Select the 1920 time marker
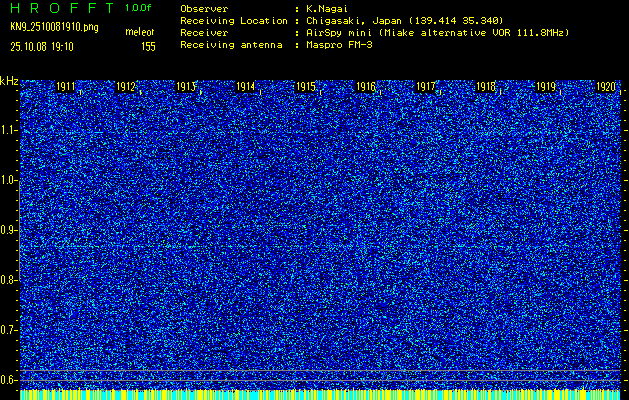Image resolution: width=629 pixels, height=400 pixels. click(606, 88)
